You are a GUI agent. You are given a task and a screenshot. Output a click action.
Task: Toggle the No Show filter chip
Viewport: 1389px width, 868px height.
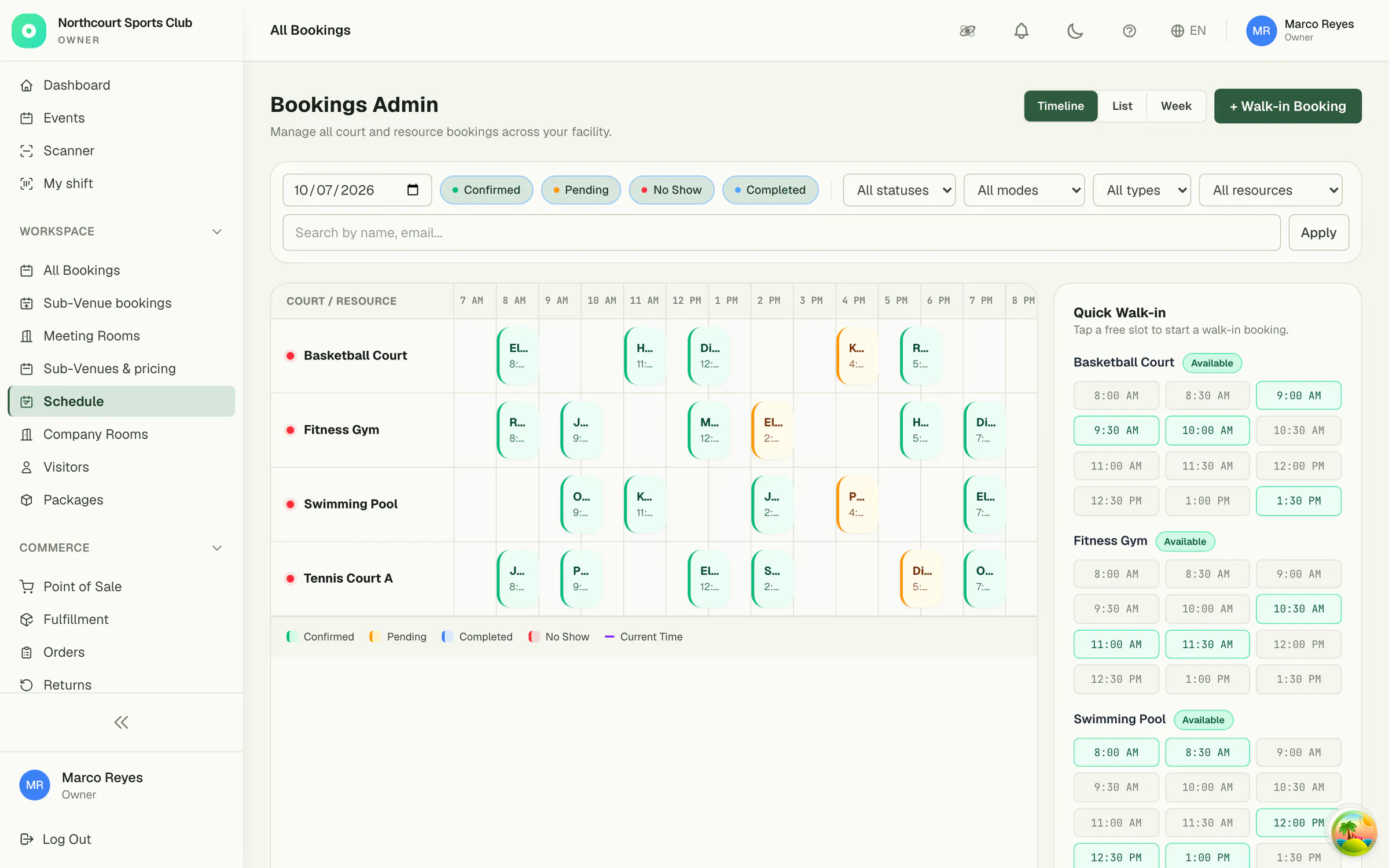pyautogui.click(x=671, y=190)
